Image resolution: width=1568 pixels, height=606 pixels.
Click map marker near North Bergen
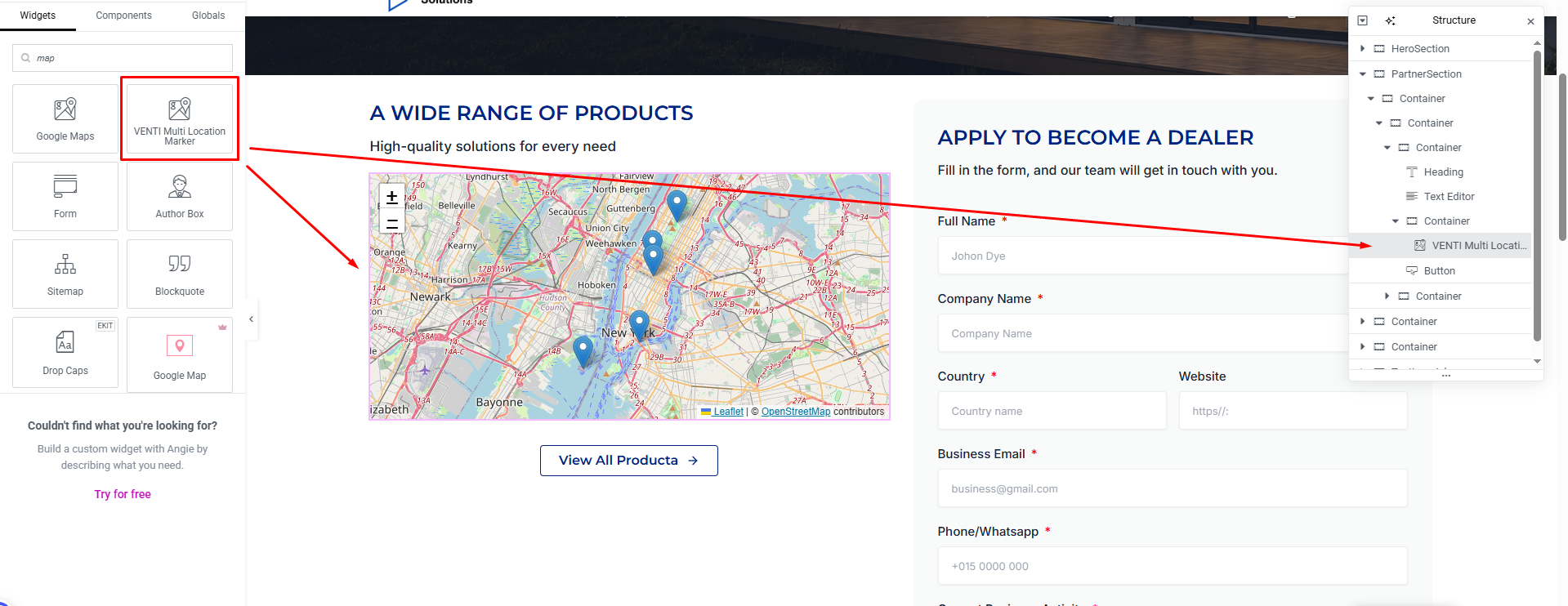click(x=677, y=205)
